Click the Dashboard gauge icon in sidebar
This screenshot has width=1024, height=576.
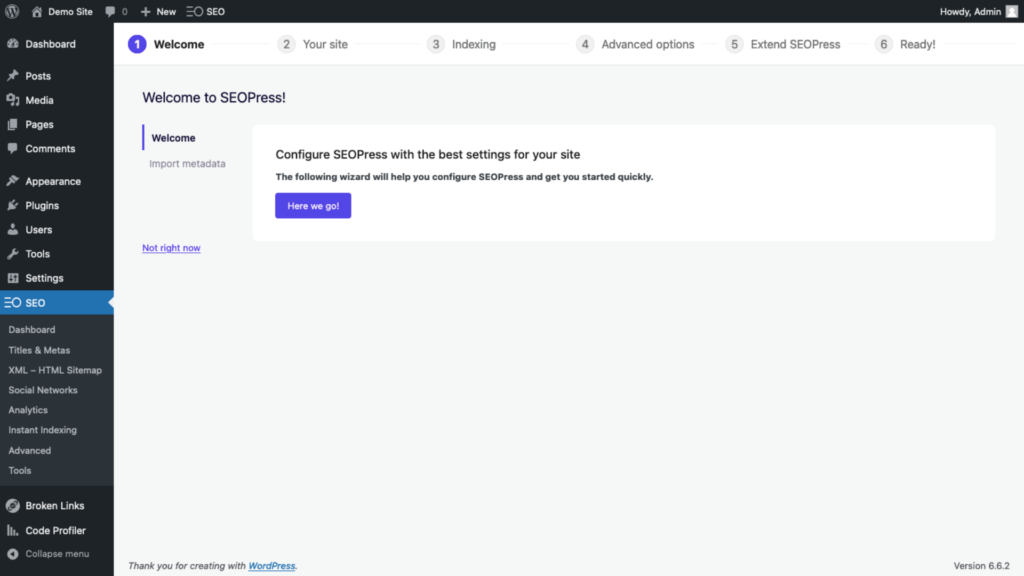[12, 44]
